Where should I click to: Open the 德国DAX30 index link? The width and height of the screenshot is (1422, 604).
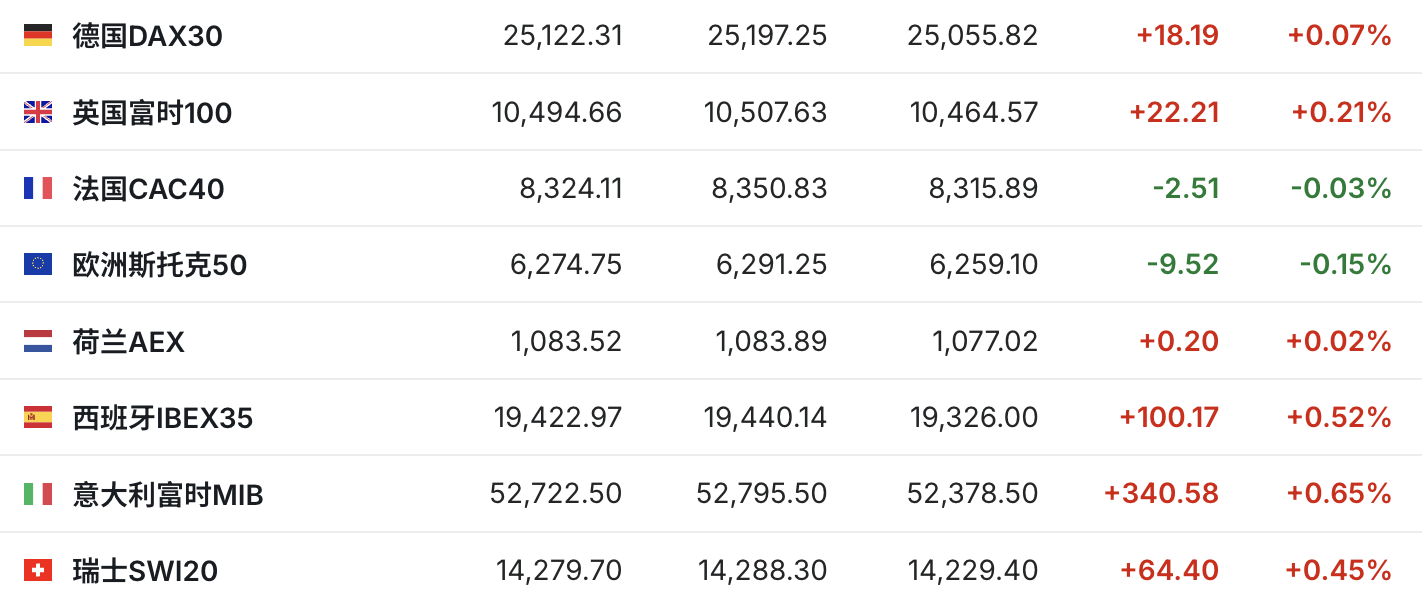pyautogui.click(x=147, y=37)
